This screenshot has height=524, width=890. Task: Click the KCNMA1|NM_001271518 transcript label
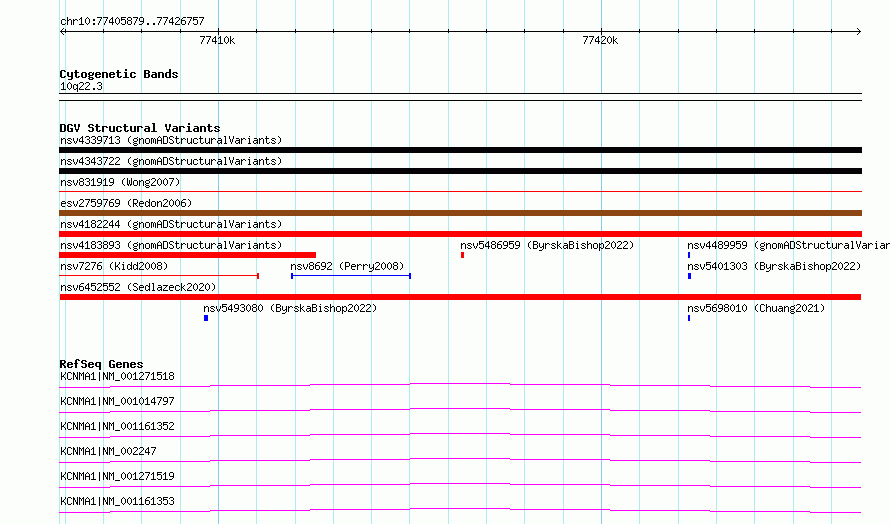click(x=117, y=376)
